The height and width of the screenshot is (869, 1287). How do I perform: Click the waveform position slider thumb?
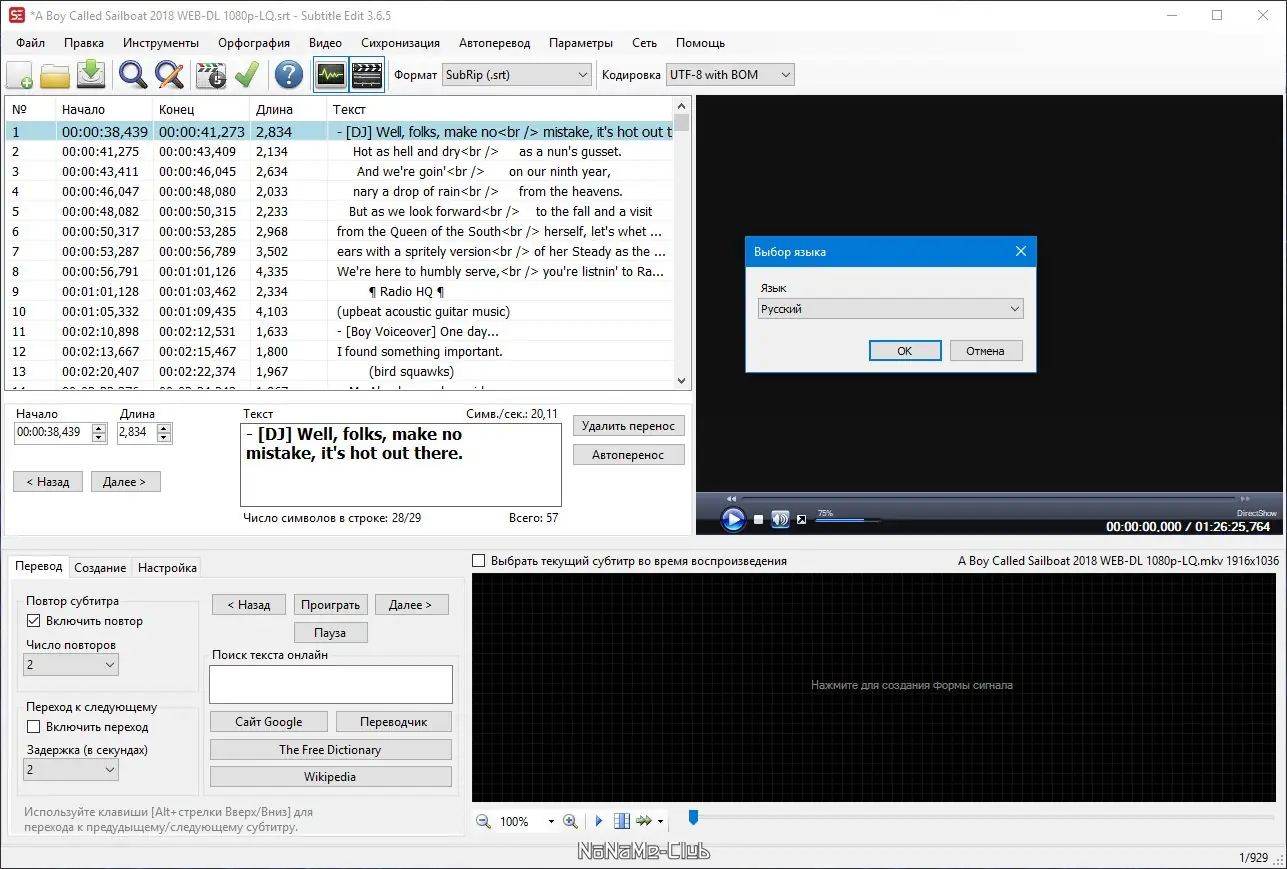click(693, 818)
